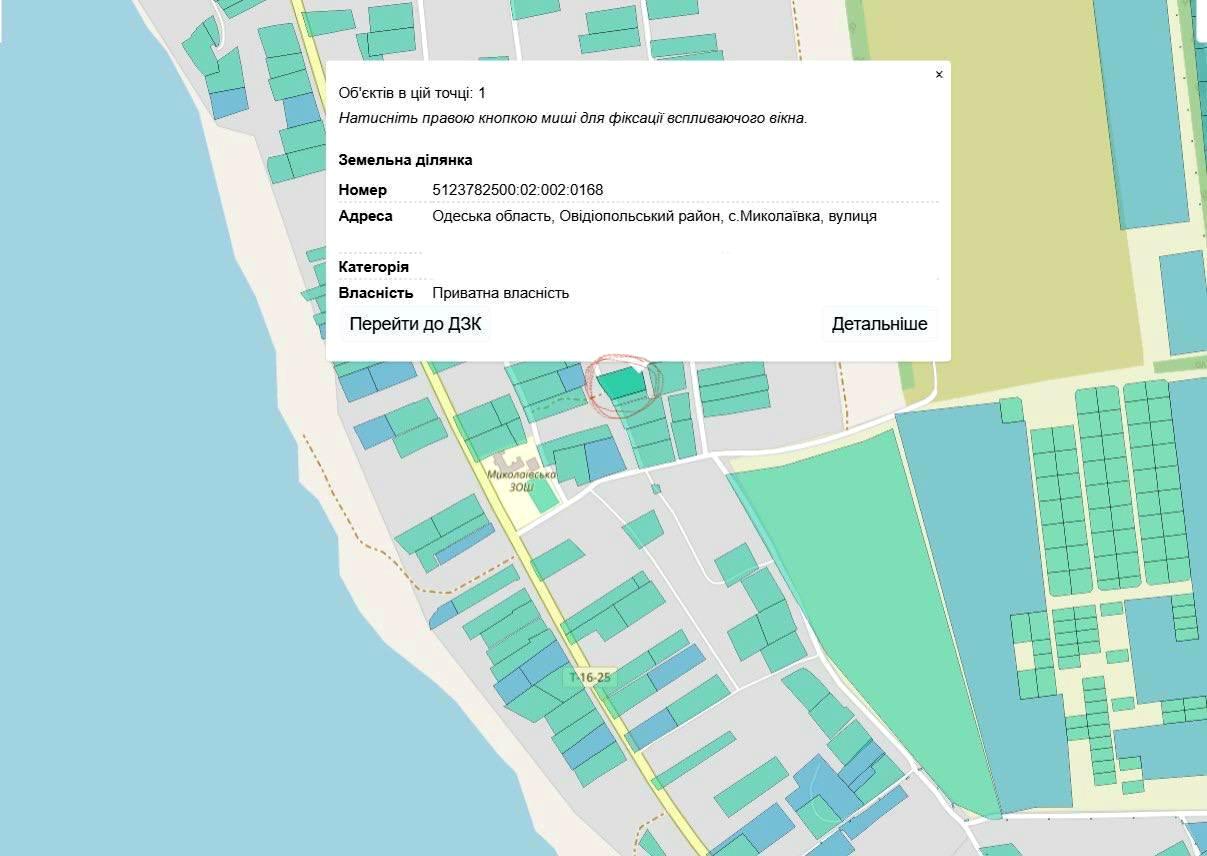Click the grey school building footprint
The image size is (1207, 856).
[x=500, y=463]
